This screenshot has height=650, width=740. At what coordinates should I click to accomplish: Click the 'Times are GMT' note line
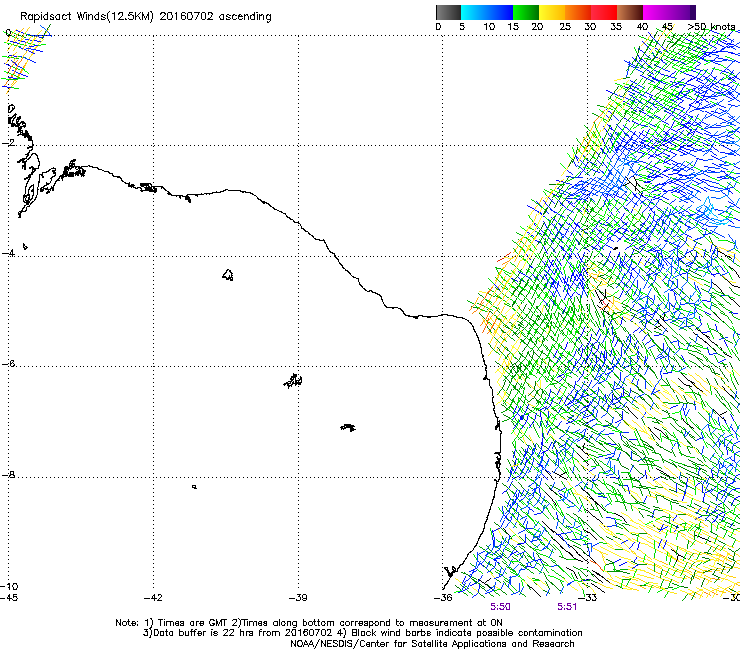[x=193, y=623]
